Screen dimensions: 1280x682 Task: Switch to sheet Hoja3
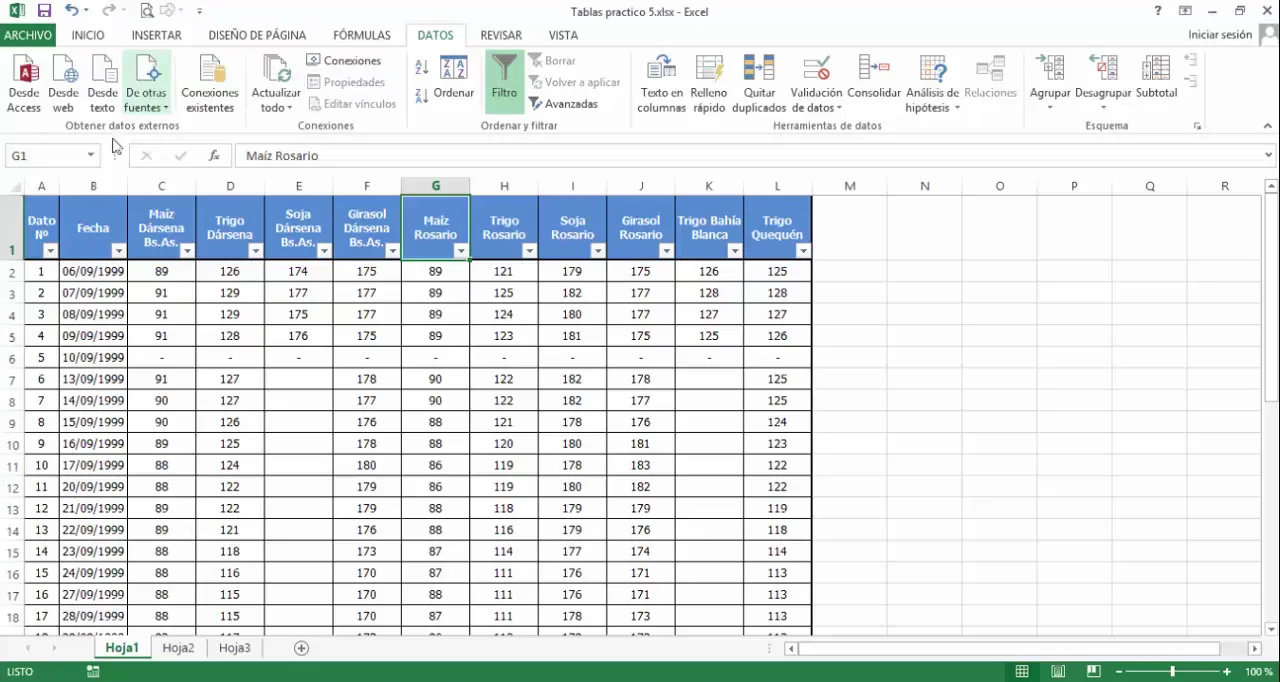234,648
